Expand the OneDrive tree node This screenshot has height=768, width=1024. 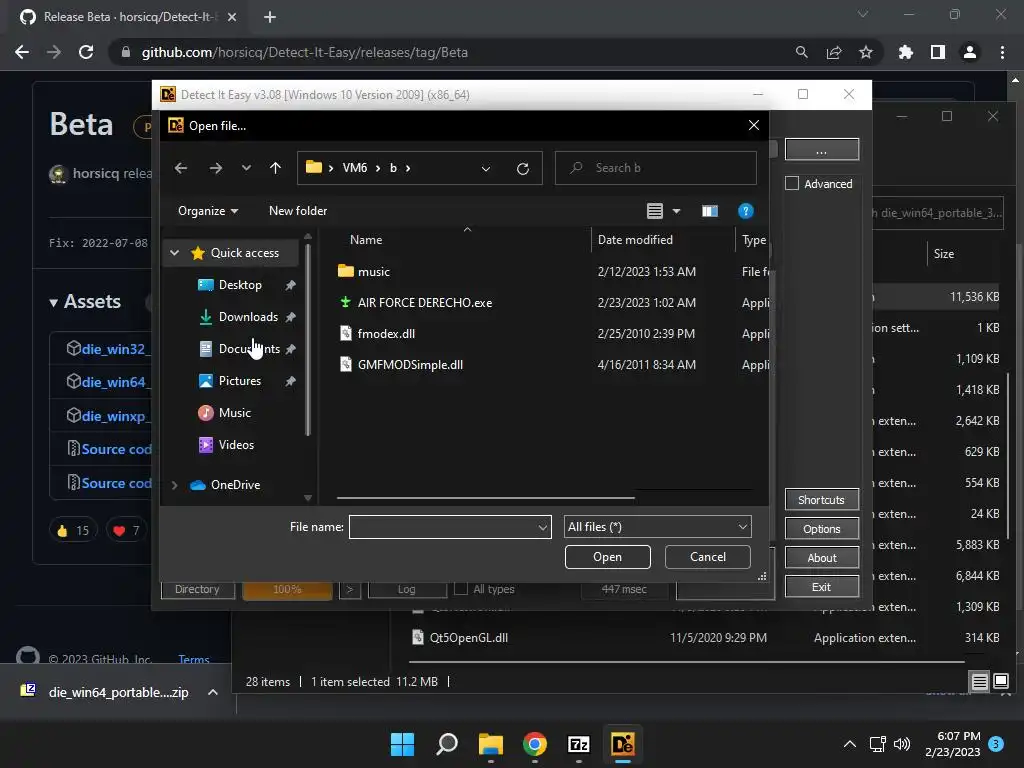[x=174, y=485]
